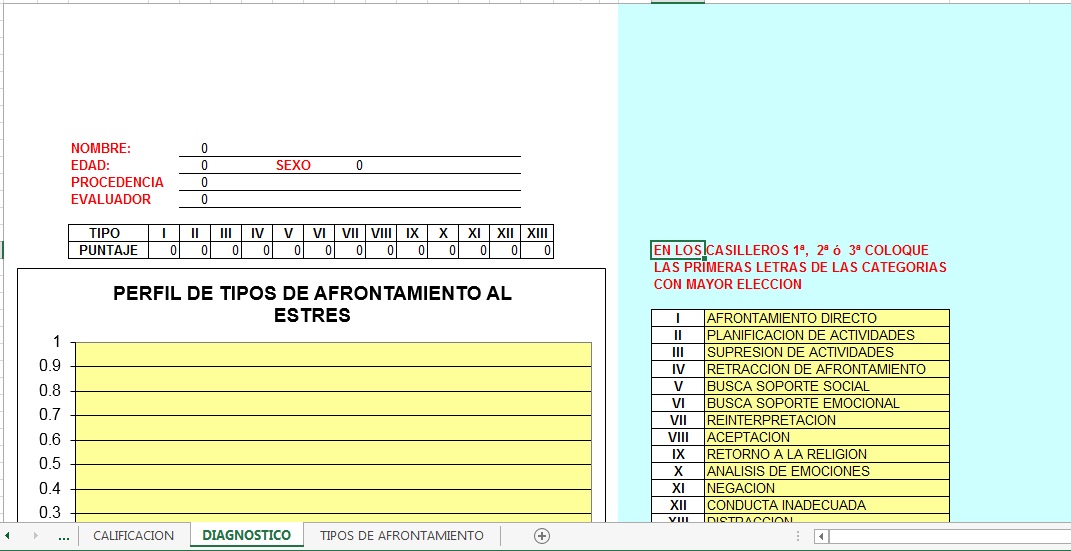1071x551 pixels.
Task: Select ACEPTACION cell
Action: pos(826,438)
